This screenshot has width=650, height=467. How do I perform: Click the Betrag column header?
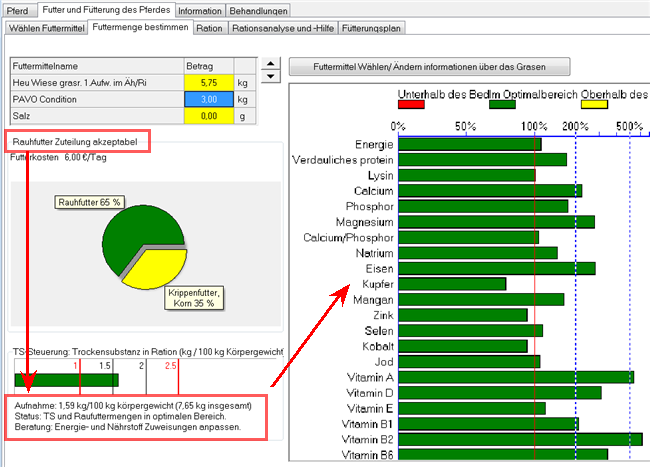click(x=209, y=66)
